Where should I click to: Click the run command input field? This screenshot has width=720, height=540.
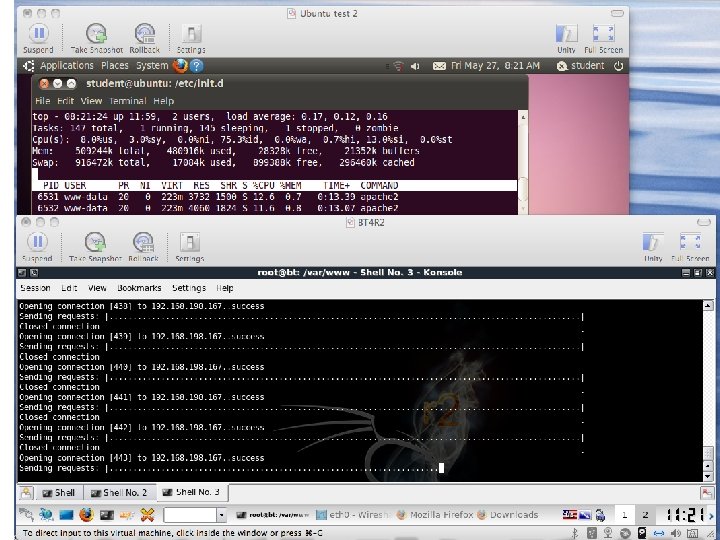[190, 515]
